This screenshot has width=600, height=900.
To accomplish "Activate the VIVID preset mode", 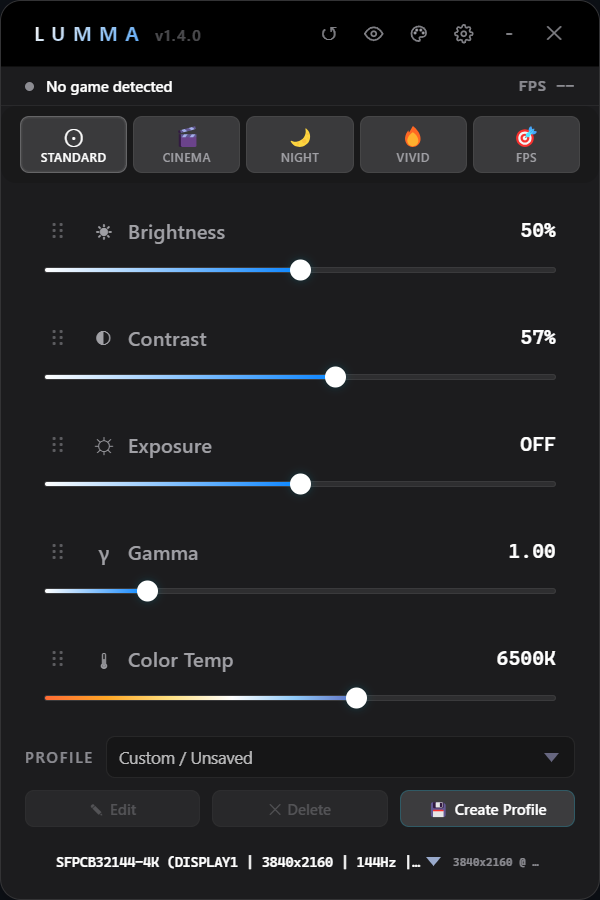I will point(413,145).
